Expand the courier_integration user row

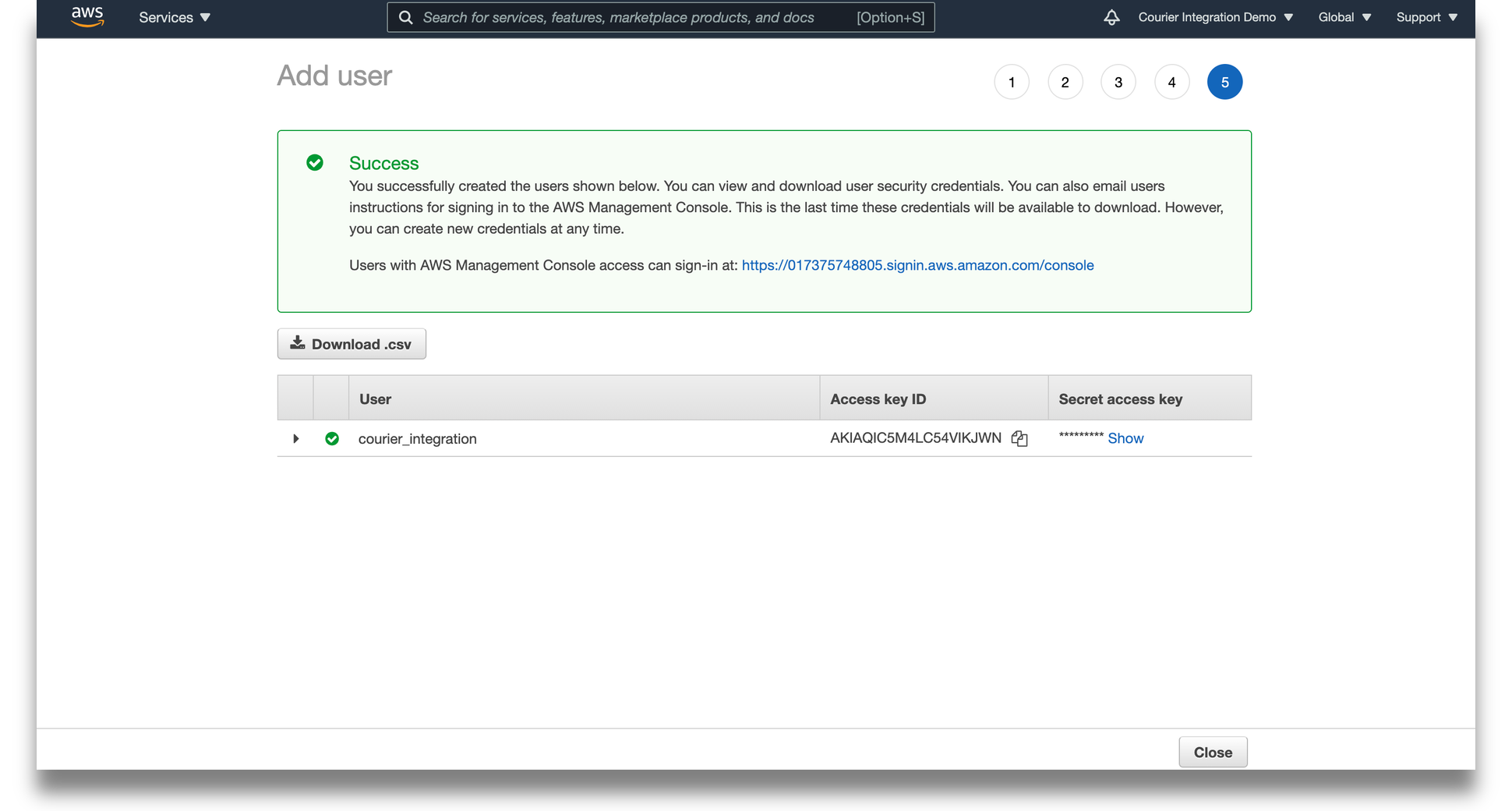pyautogui.click(x=296, y=438)
